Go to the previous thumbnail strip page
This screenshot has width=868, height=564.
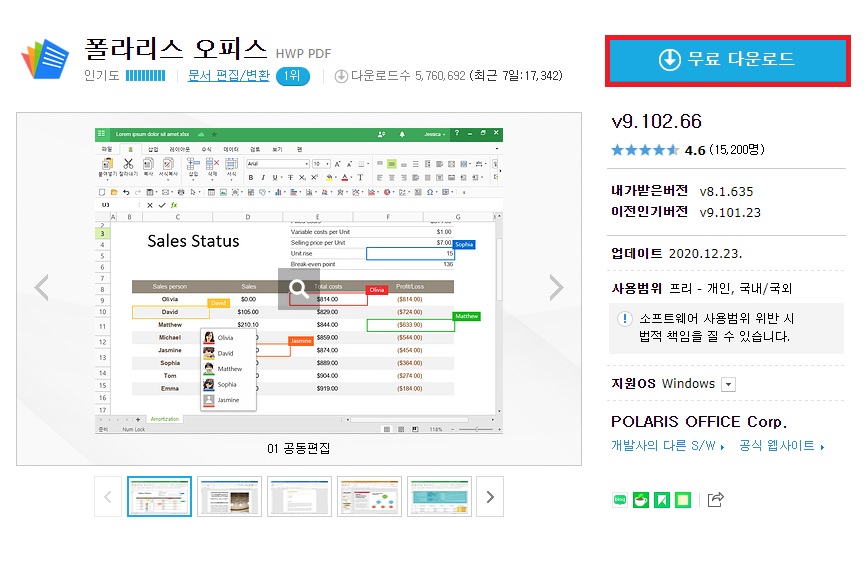108,496
